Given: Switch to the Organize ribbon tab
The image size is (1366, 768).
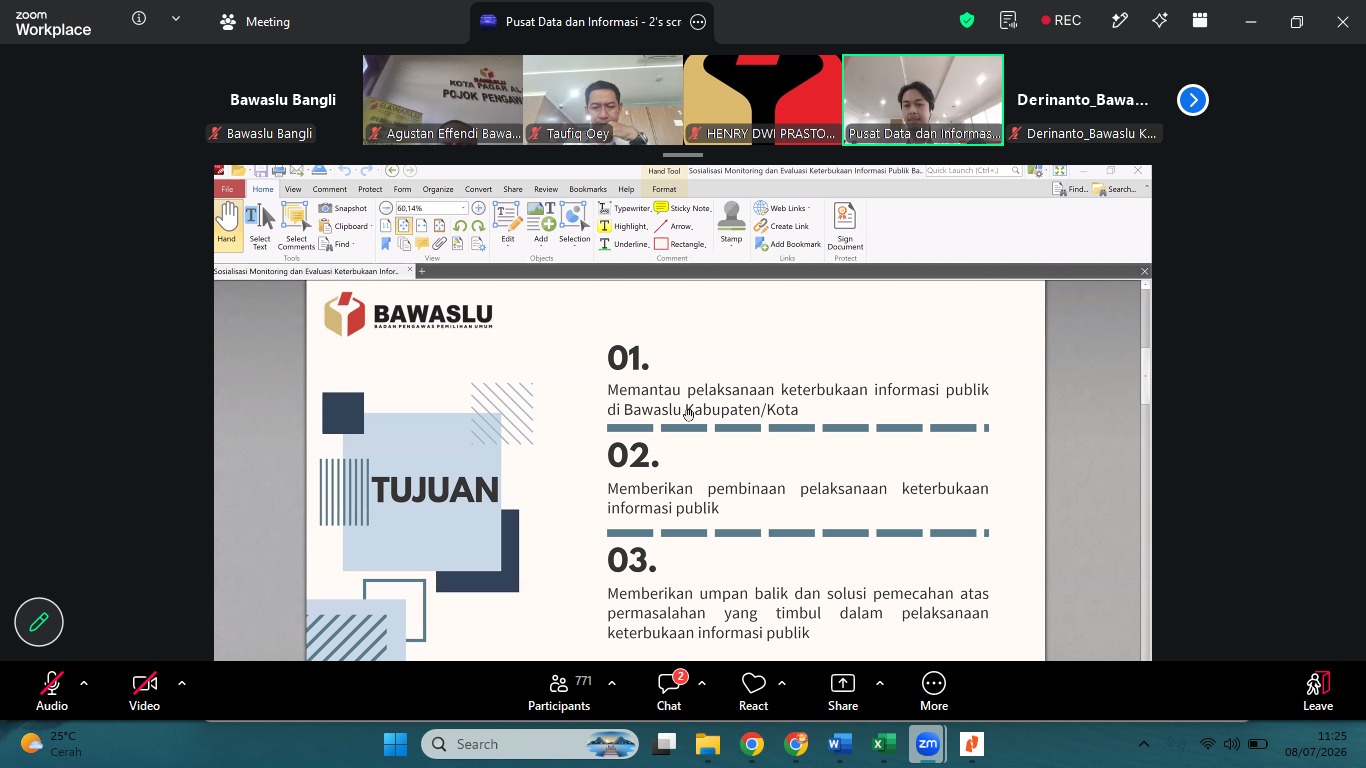Looking at the screenshot, I should pos(438,189).
